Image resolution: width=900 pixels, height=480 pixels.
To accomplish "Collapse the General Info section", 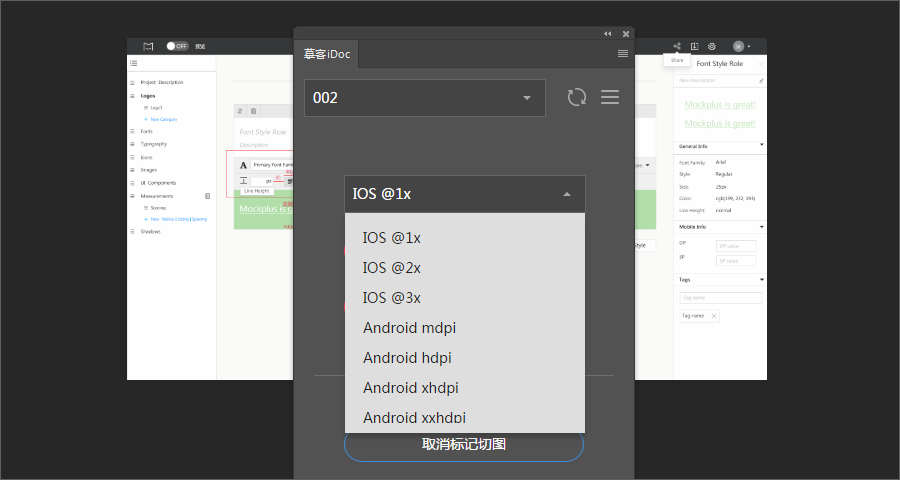I will tap(762, 145).
